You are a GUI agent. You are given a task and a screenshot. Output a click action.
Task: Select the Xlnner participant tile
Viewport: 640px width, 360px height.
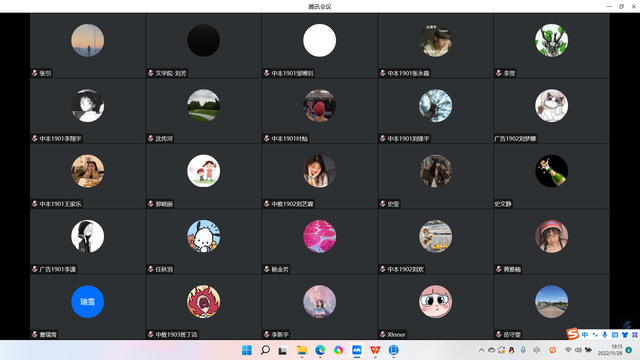pos(435,307)
